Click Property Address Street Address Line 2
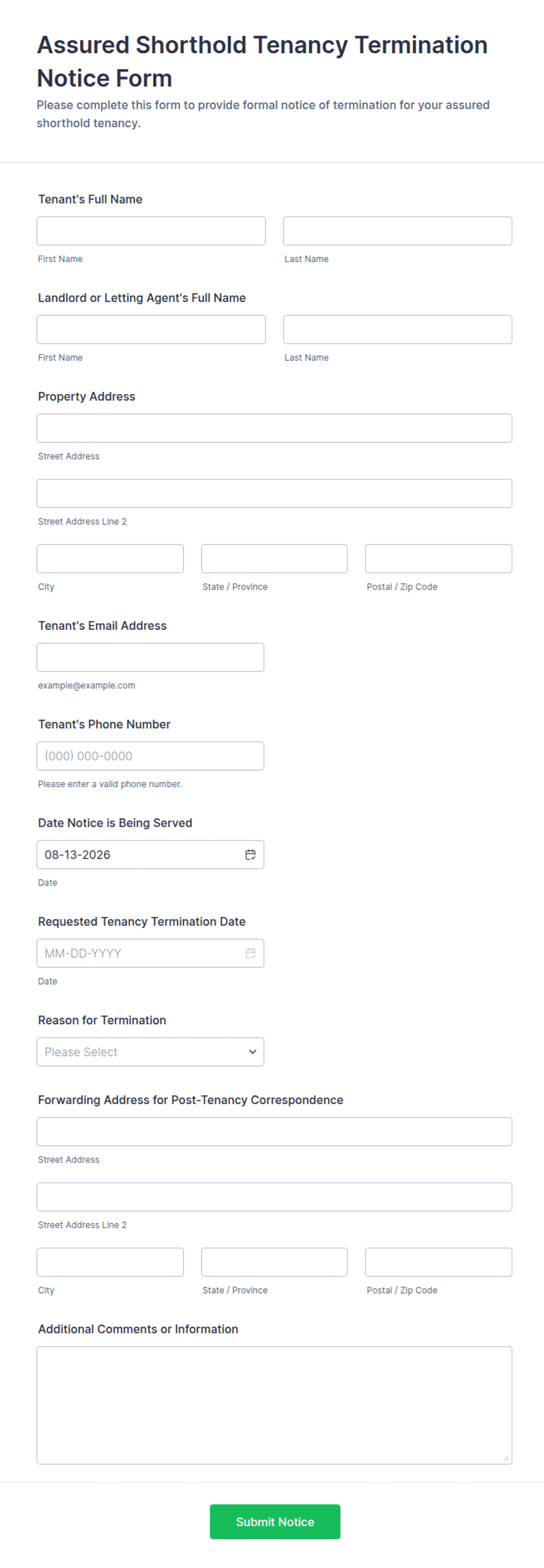The height and width of the screenshot is (1568, 544). tap(274, 494)
